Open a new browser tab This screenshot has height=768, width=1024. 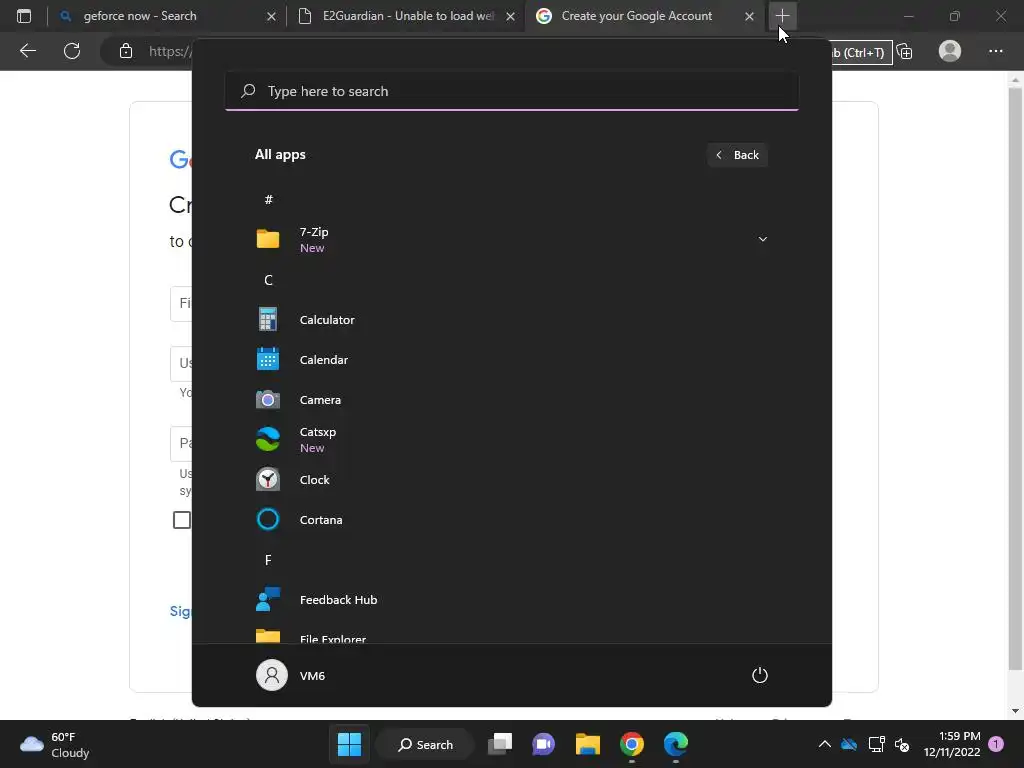[x=782, y=16]
